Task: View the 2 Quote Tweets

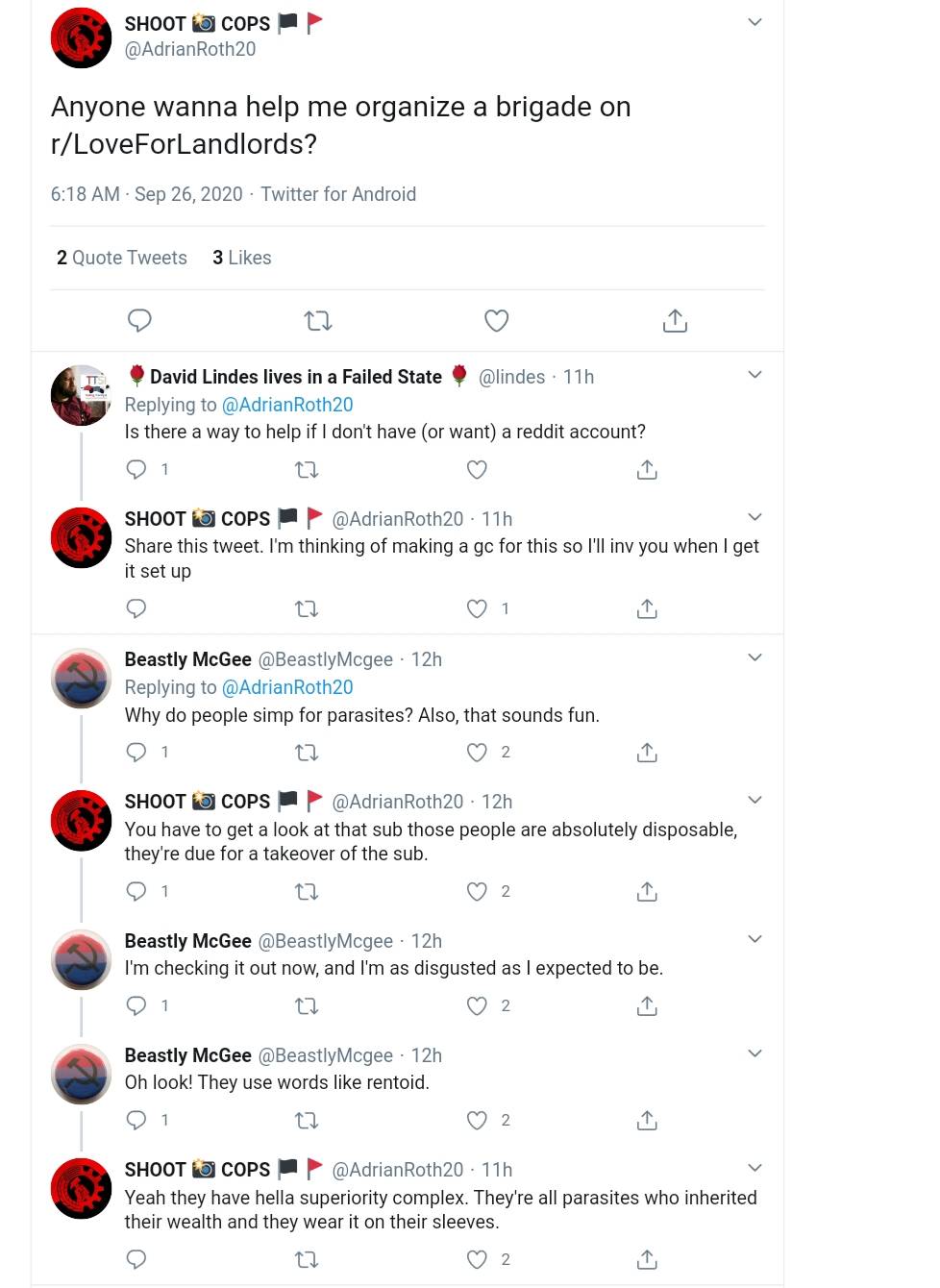Action: (x=121, y=258)
